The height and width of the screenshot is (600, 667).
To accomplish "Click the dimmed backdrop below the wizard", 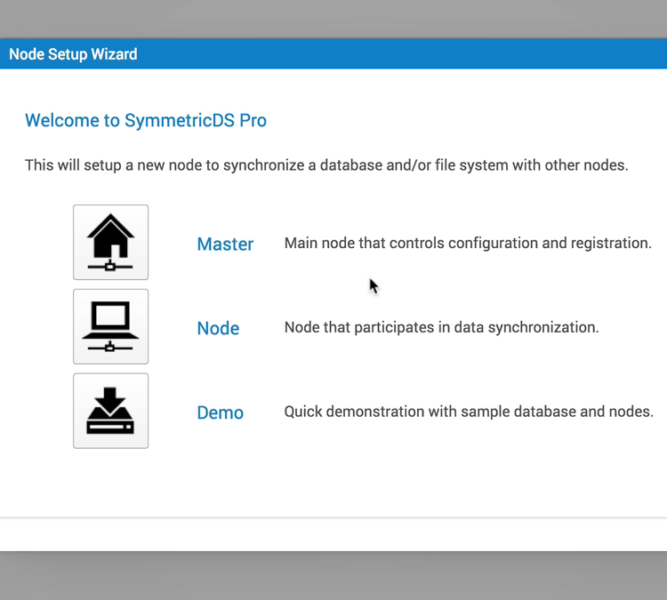I will tap(334, 576).
